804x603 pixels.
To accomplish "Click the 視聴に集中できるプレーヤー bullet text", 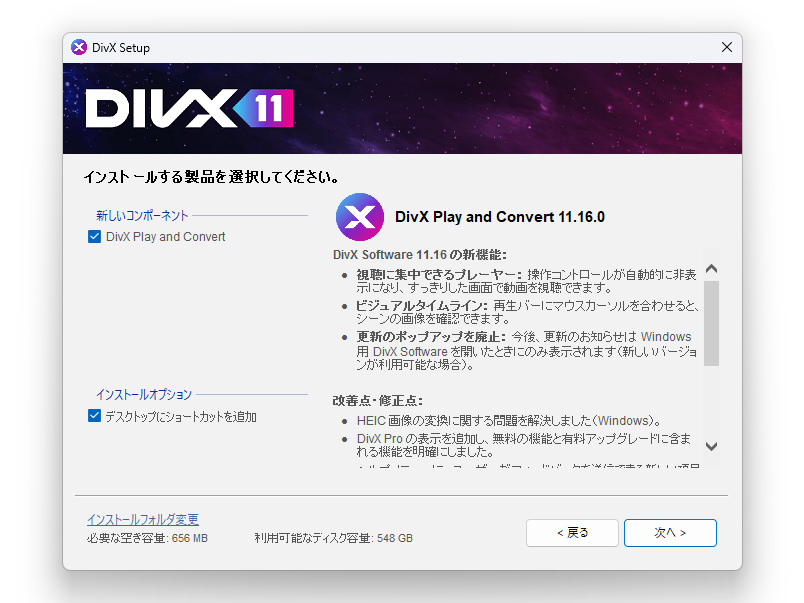I will (527, 281).
